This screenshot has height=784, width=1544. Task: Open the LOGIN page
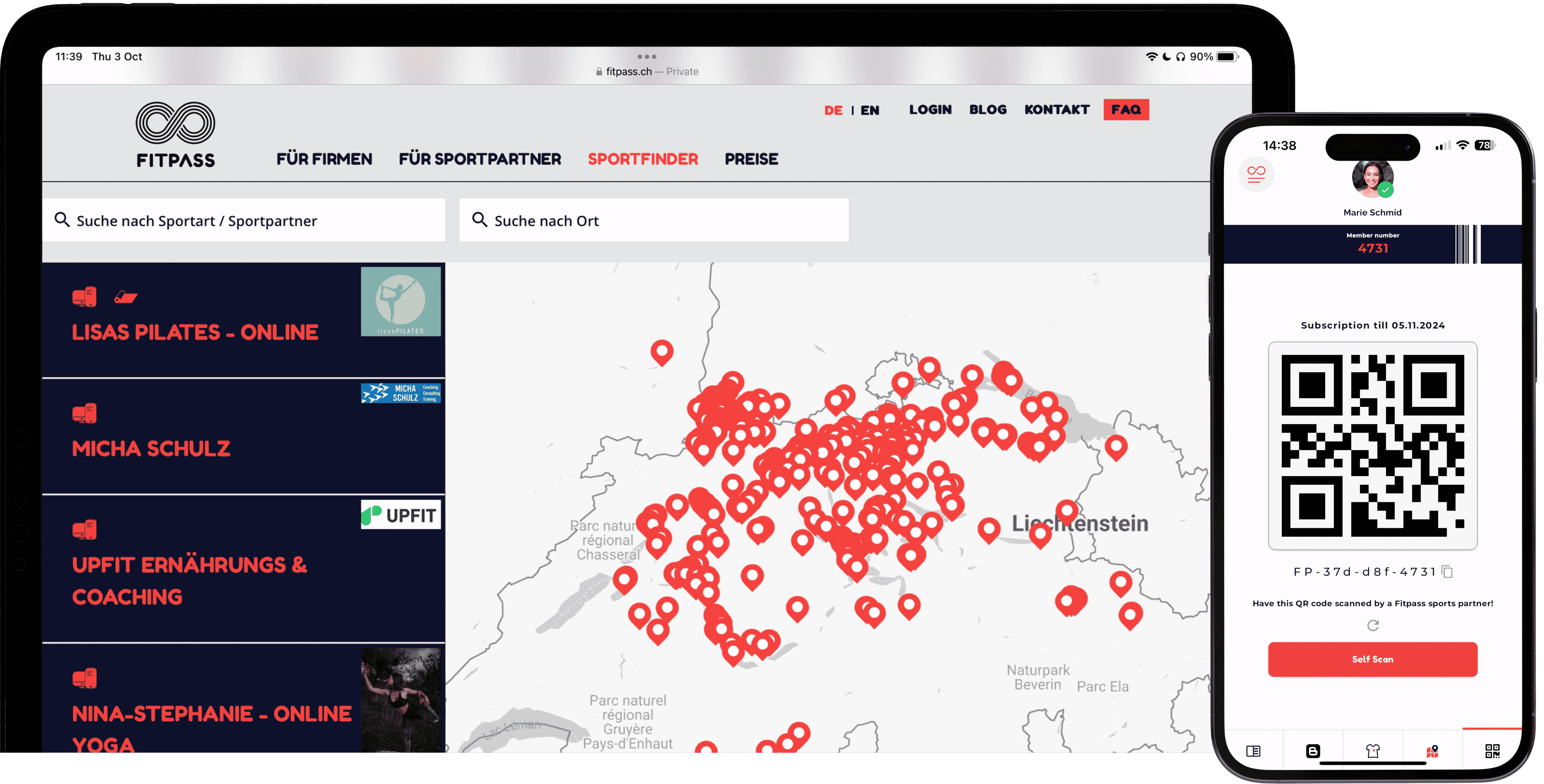point(930,110)
